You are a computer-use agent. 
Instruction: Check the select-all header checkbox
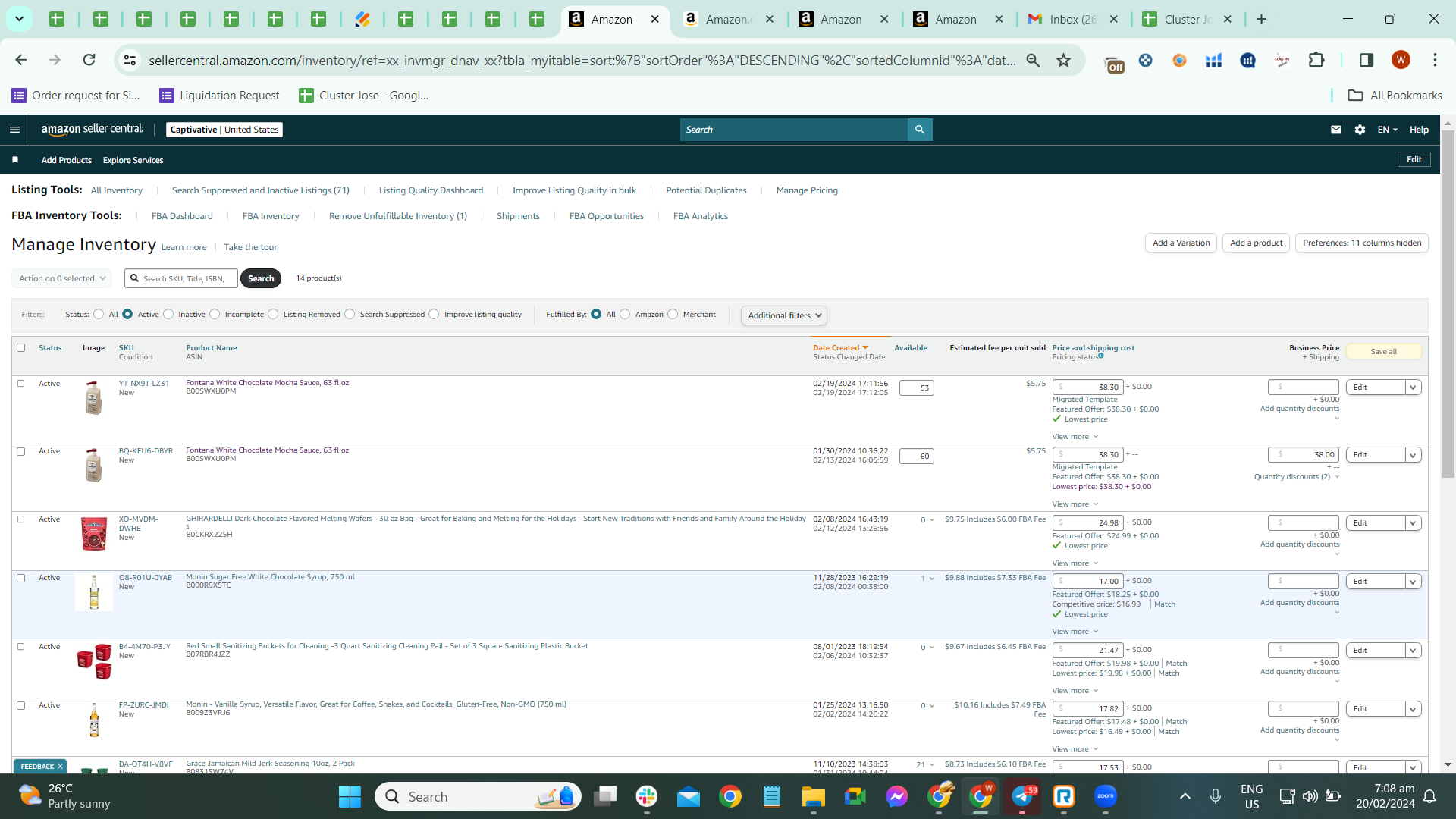(x=21, y=347)
